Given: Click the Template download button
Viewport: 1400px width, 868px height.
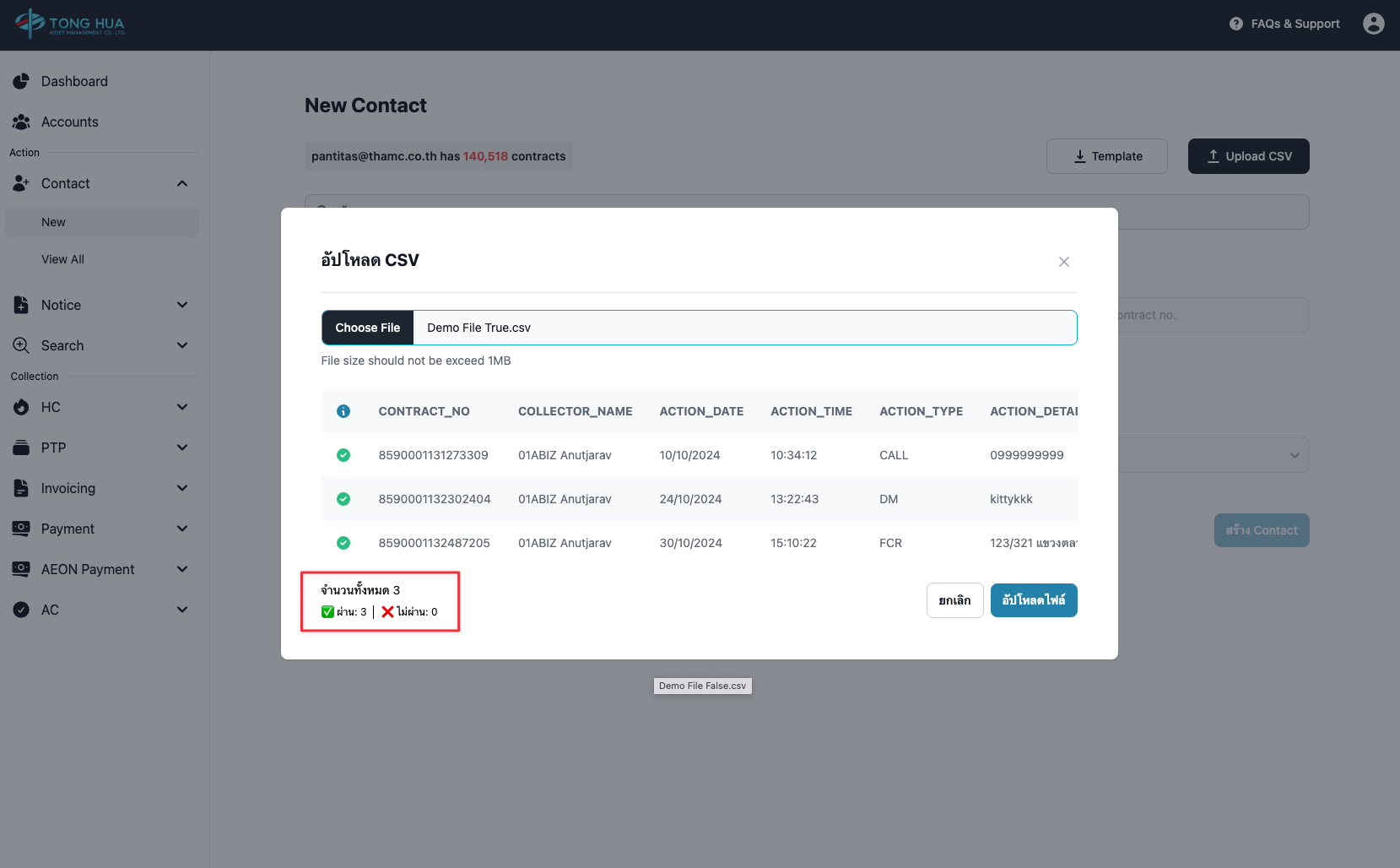Looking at the screenshot, I should point(1107,156).
